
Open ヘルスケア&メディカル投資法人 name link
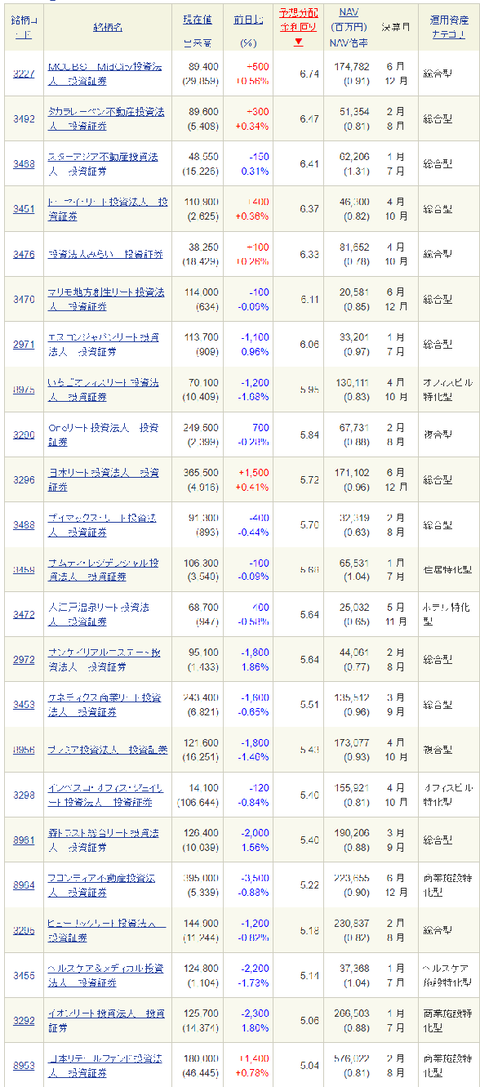105,976
